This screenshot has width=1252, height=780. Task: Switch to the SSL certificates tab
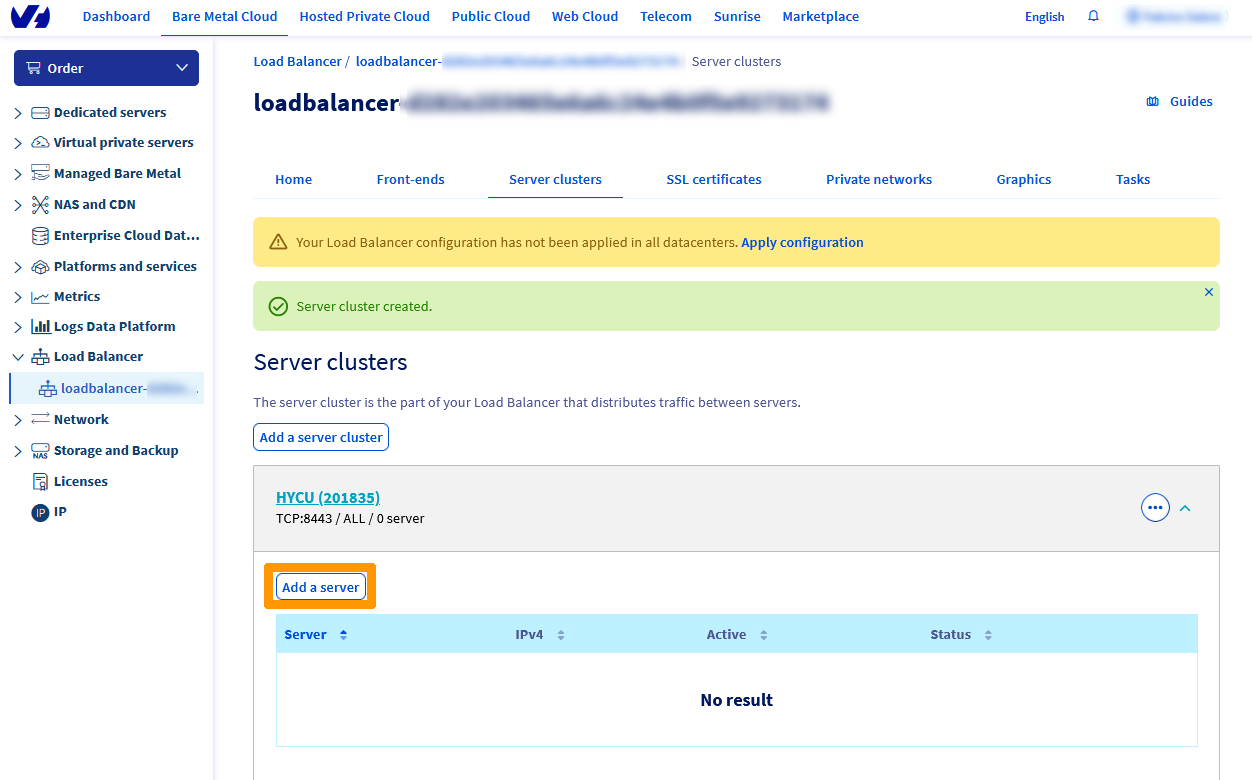click(x=713, y=179)
